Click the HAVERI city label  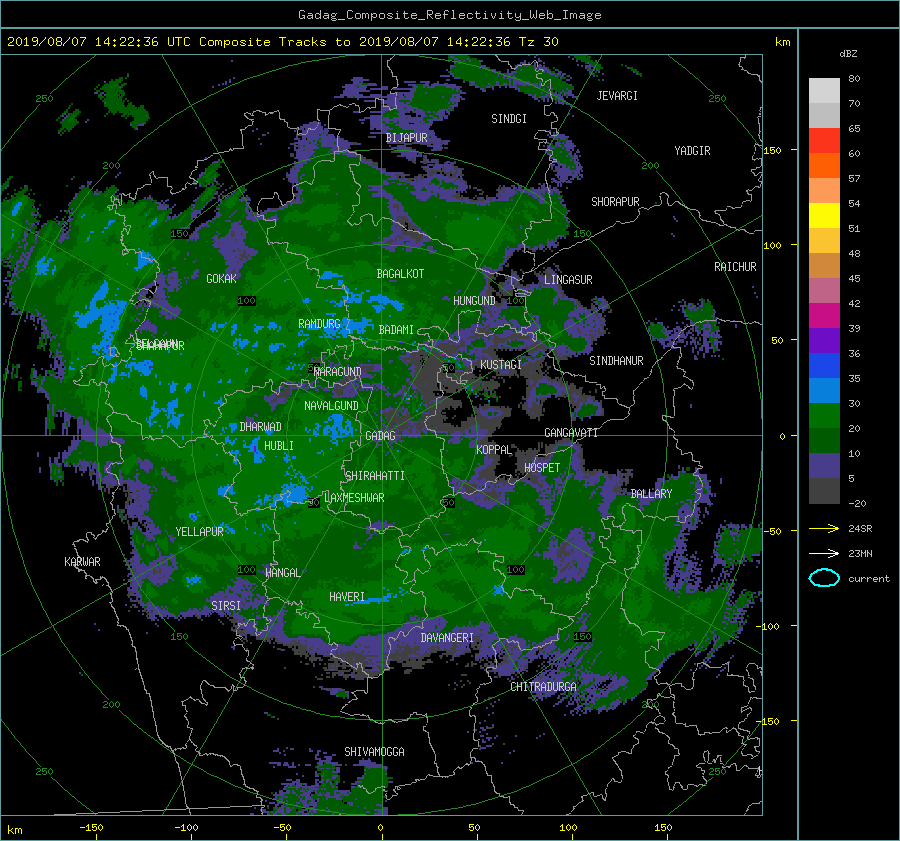[347, 597]
